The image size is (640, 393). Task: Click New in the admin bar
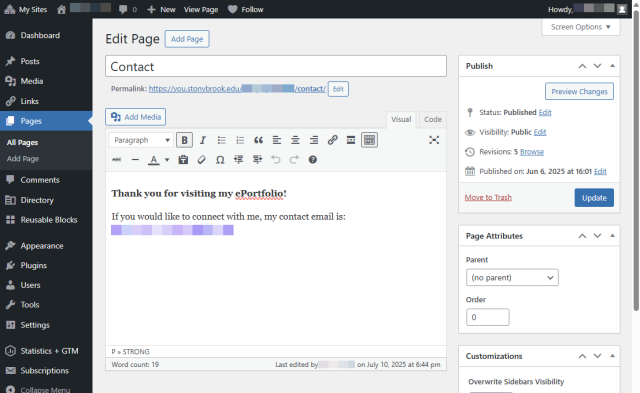[161, 9]
